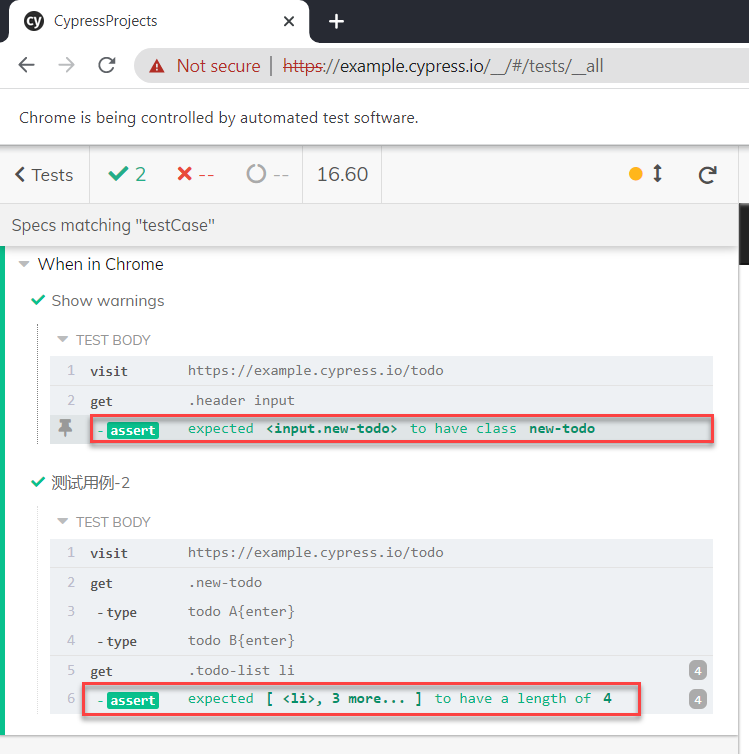
Task: Click green checkmark beside Show warnings
Action: pyautogui.click(x=38, y=301)
